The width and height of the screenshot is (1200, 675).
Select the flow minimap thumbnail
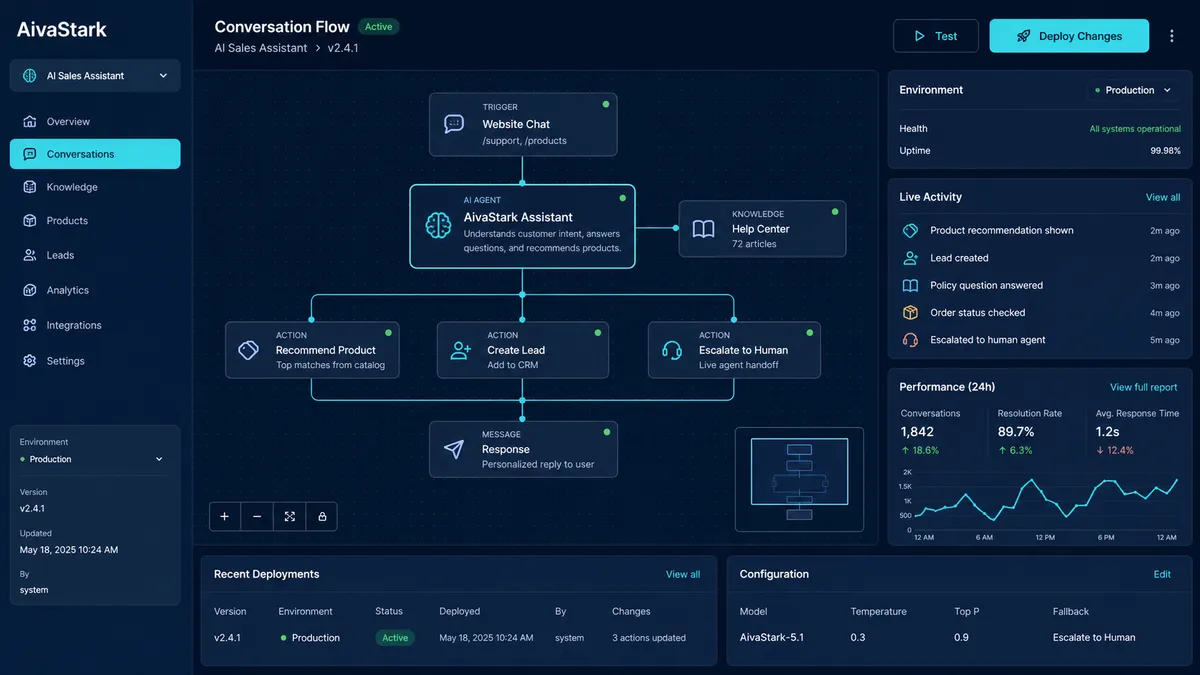point(799,479)
